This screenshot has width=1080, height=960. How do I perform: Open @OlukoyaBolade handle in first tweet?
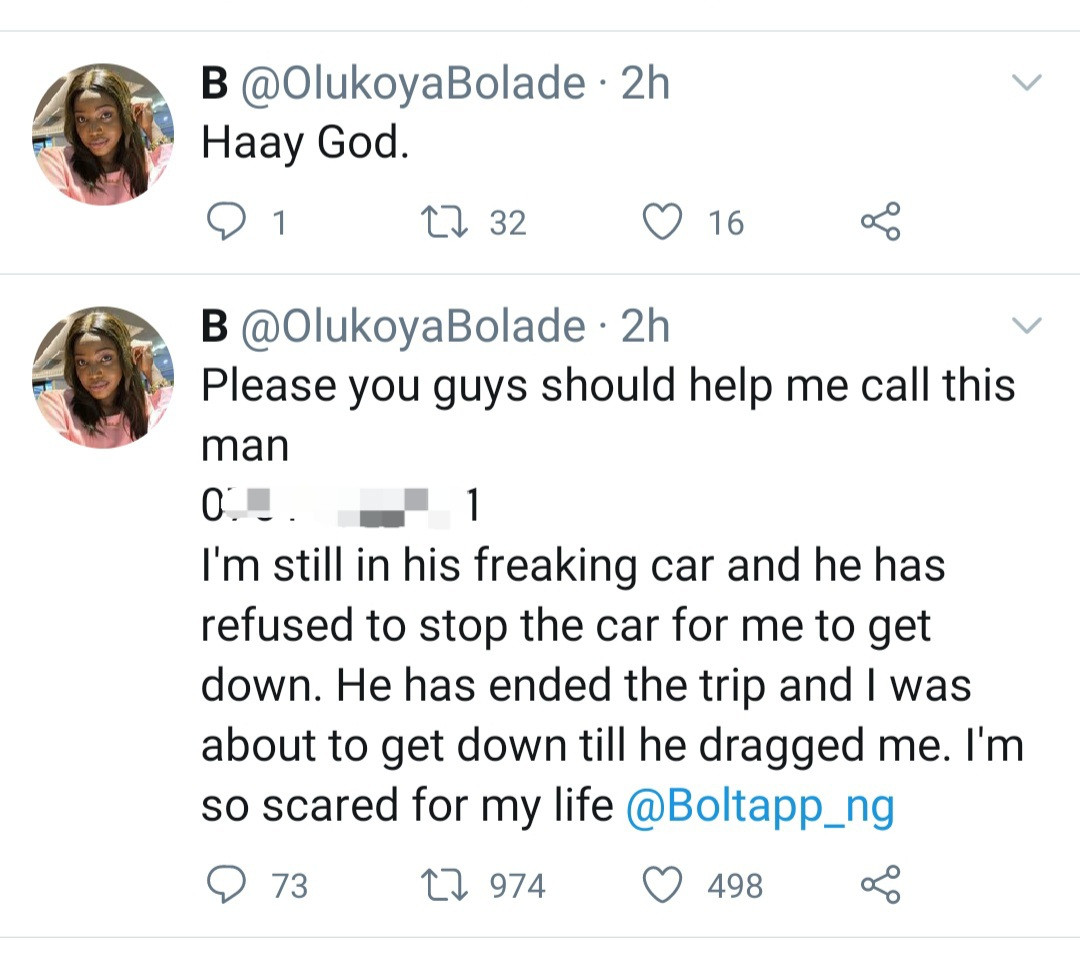[412, 84]
